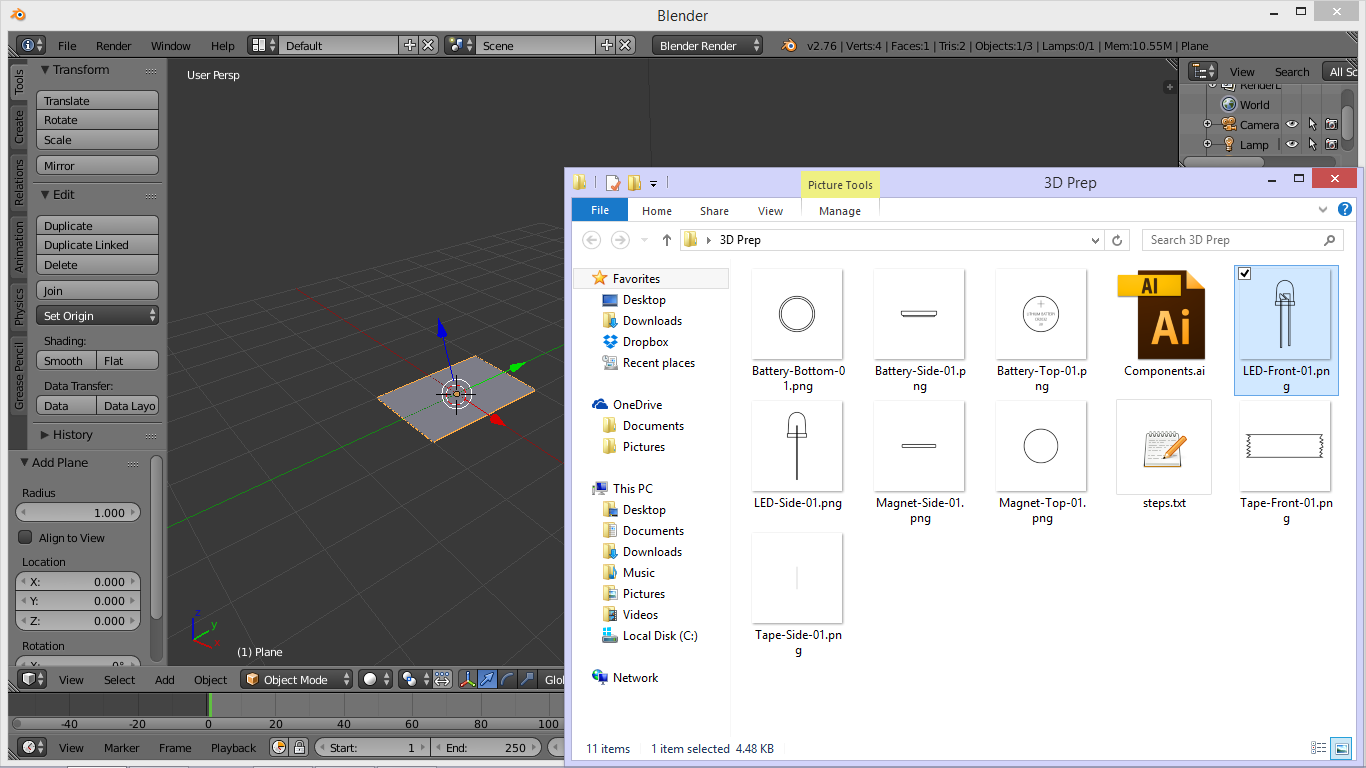Expand the History panel
The image size is (1366, 768).
(x=45, y=434)
